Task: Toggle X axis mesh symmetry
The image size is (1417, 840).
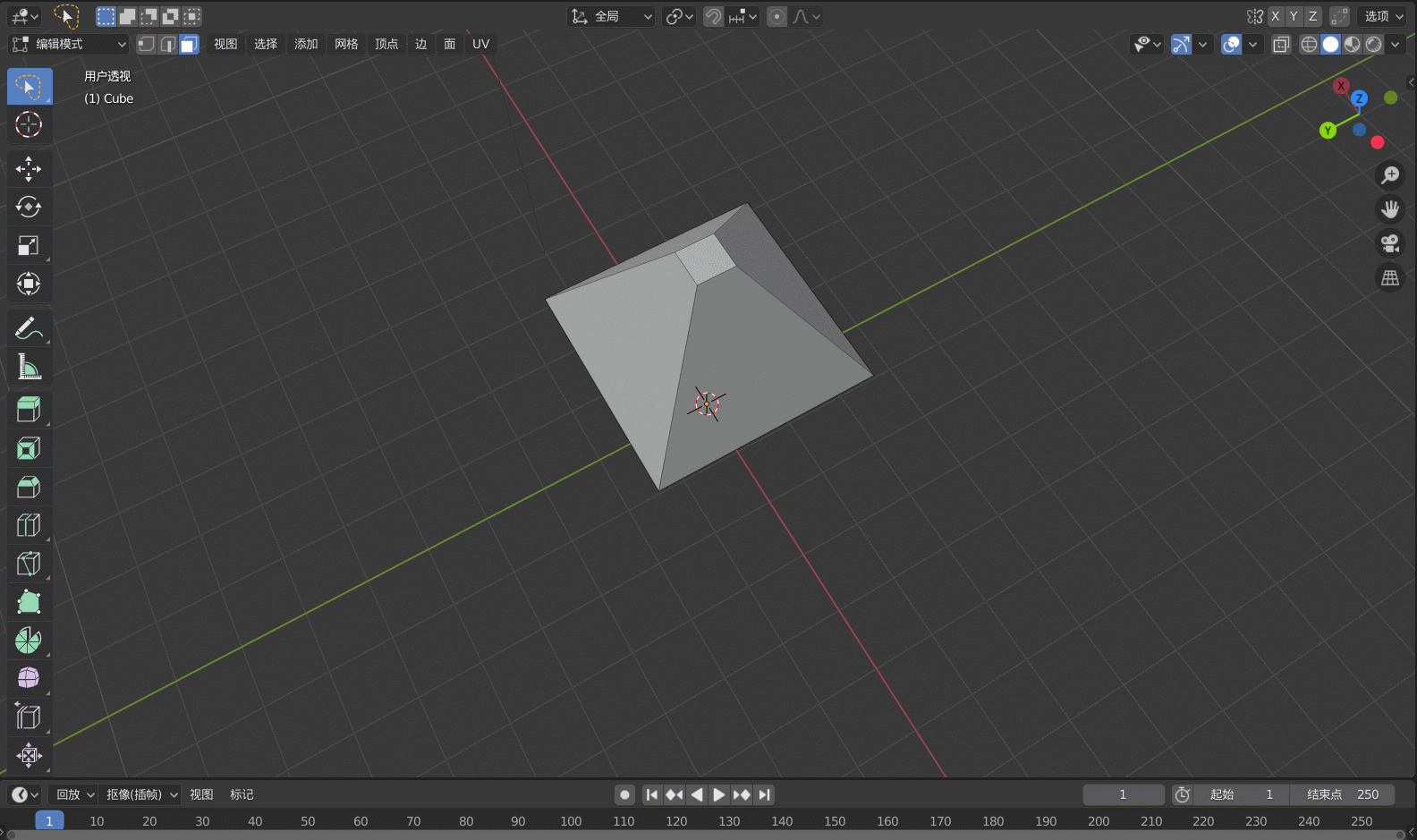Action: pos(1276,16)
